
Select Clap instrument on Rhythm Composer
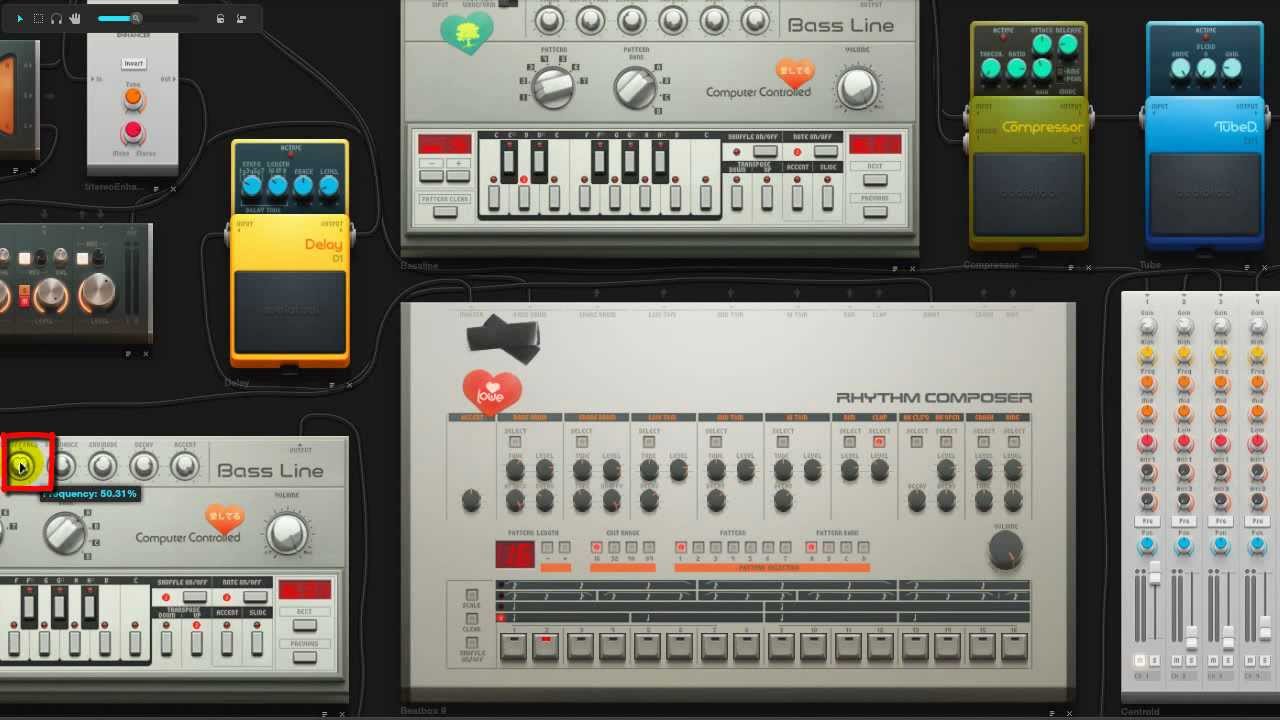coord(879,441)
